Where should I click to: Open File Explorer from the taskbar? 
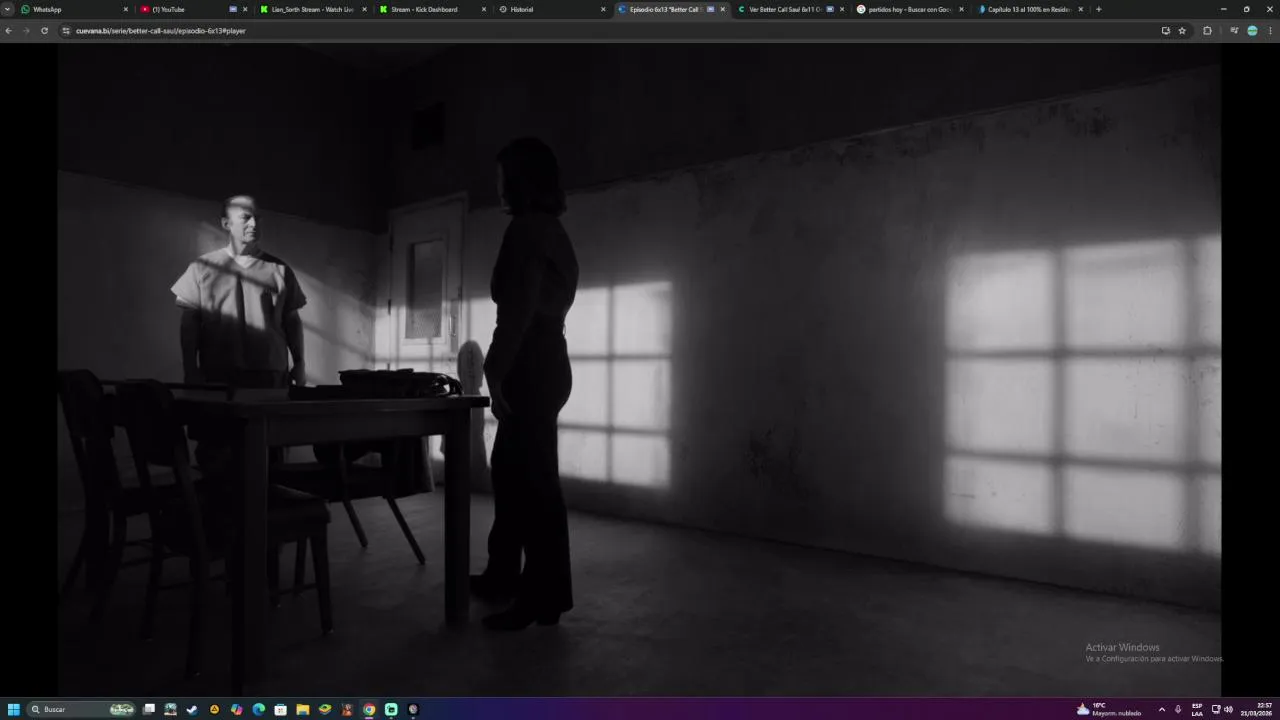pyautogui.click(x=303, y=709)
